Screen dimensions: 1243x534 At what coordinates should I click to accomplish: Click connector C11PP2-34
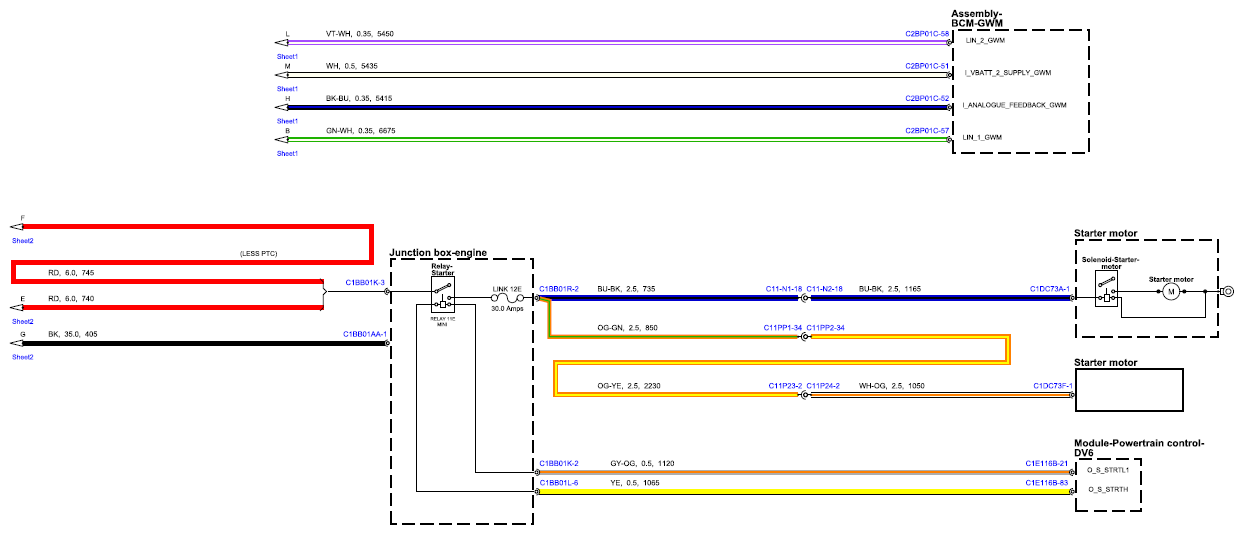click(x=826, y=328)
